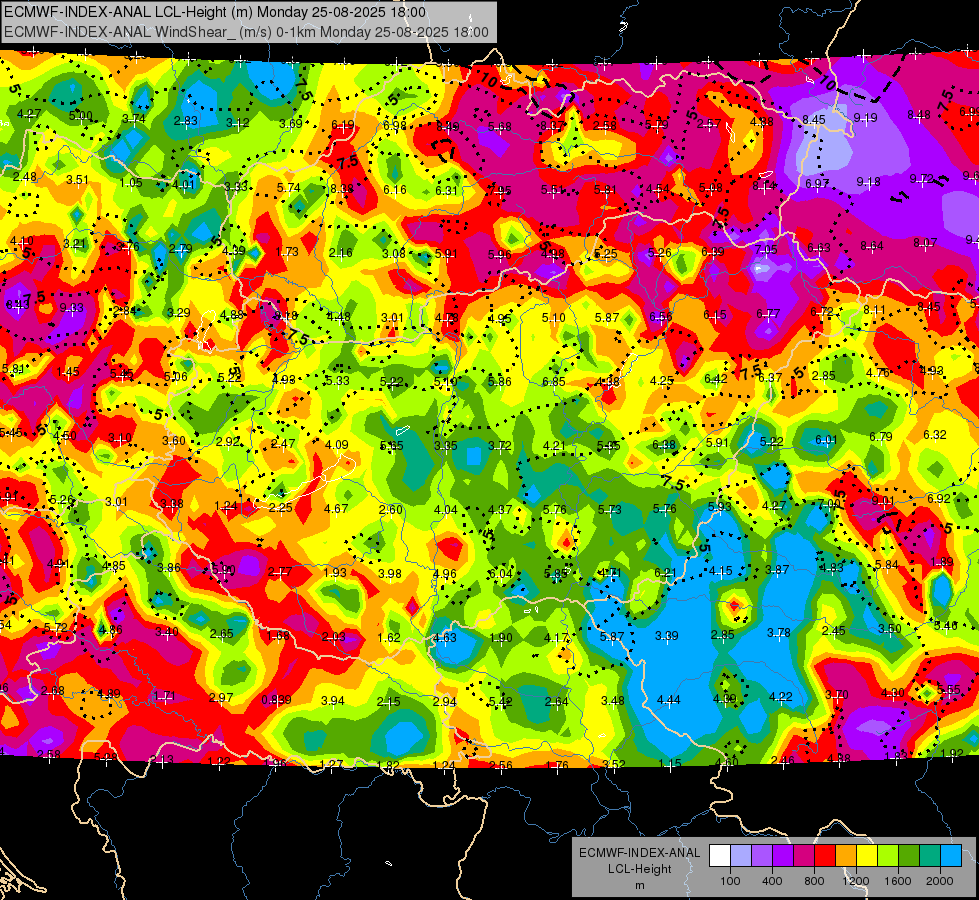This screenshot has height=900, width=979.
Task: Click the grid value 8.38
Action: (x=342, y=188)
